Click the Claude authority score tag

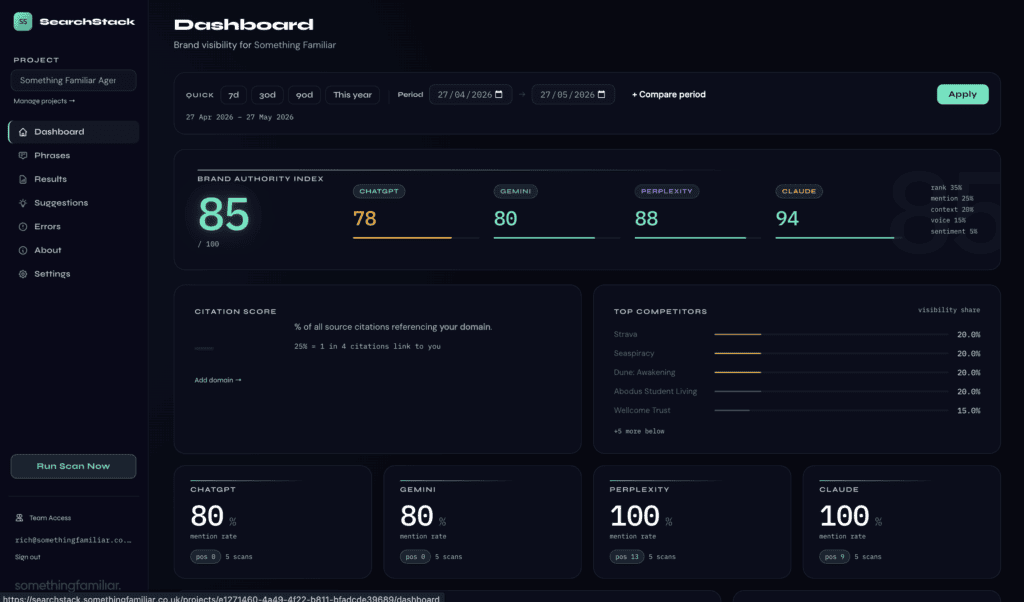click(x=799, y=191)
